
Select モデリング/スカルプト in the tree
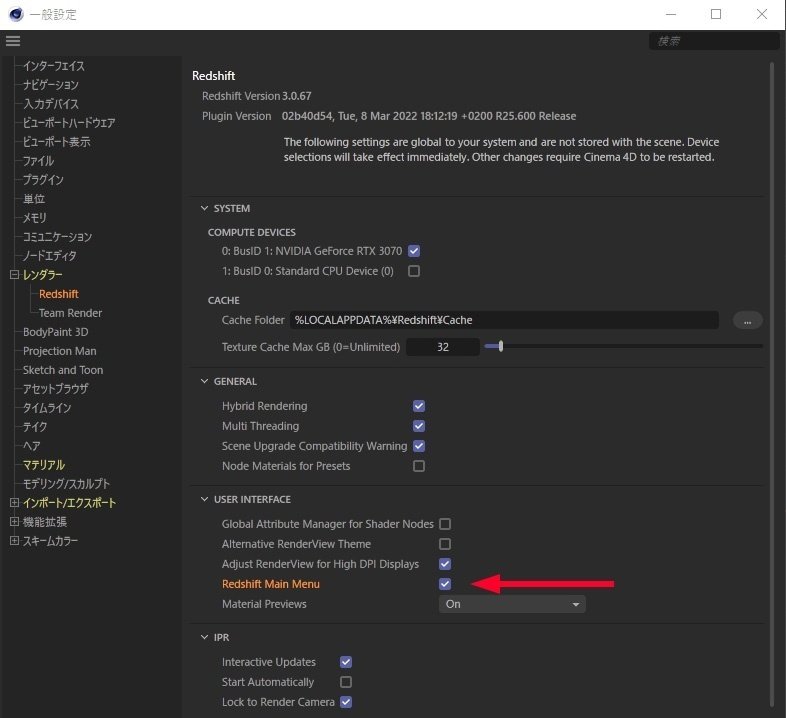66,484
